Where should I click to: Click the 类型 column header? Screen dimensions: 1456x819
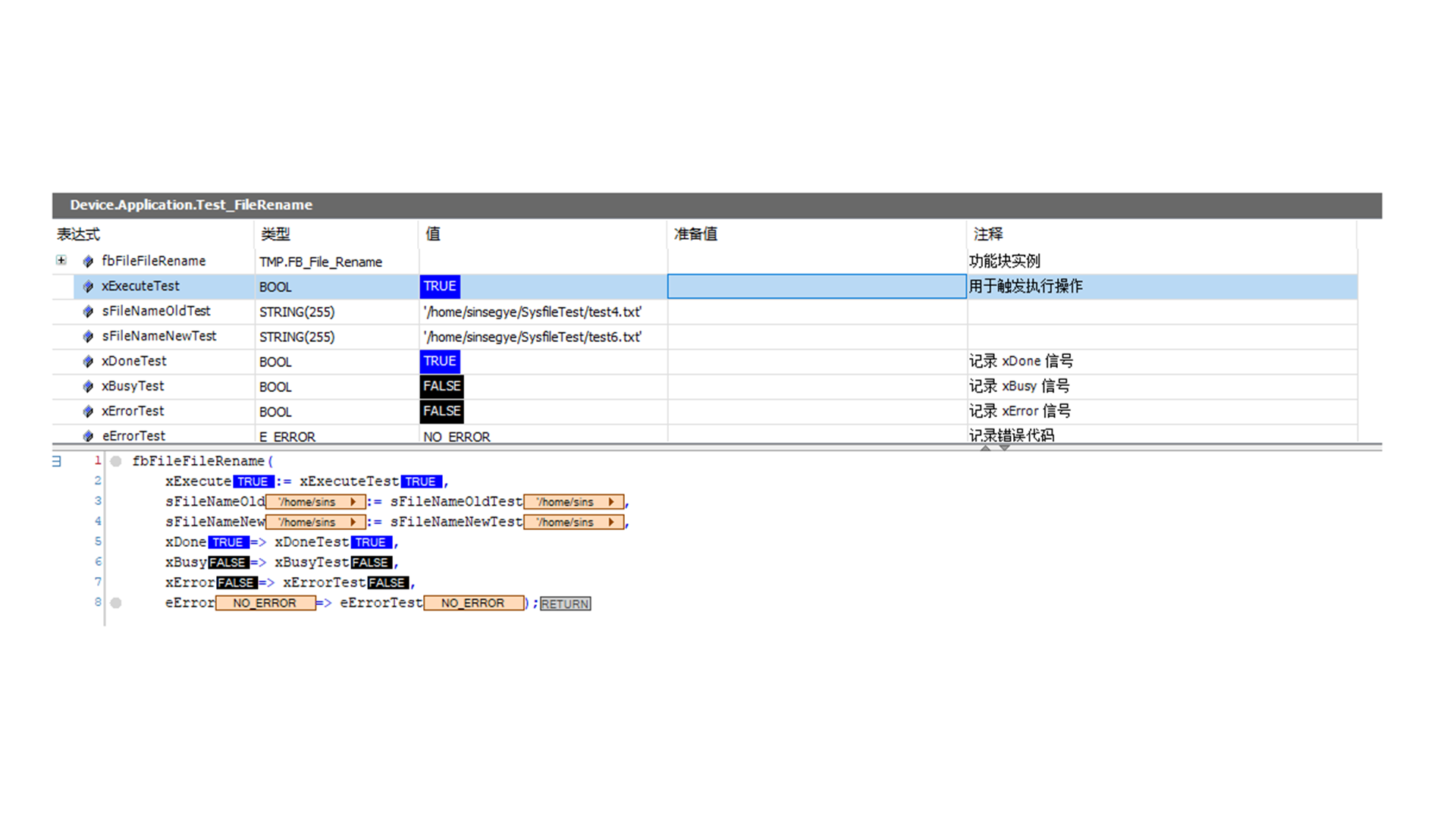click(x=336, y=234)
